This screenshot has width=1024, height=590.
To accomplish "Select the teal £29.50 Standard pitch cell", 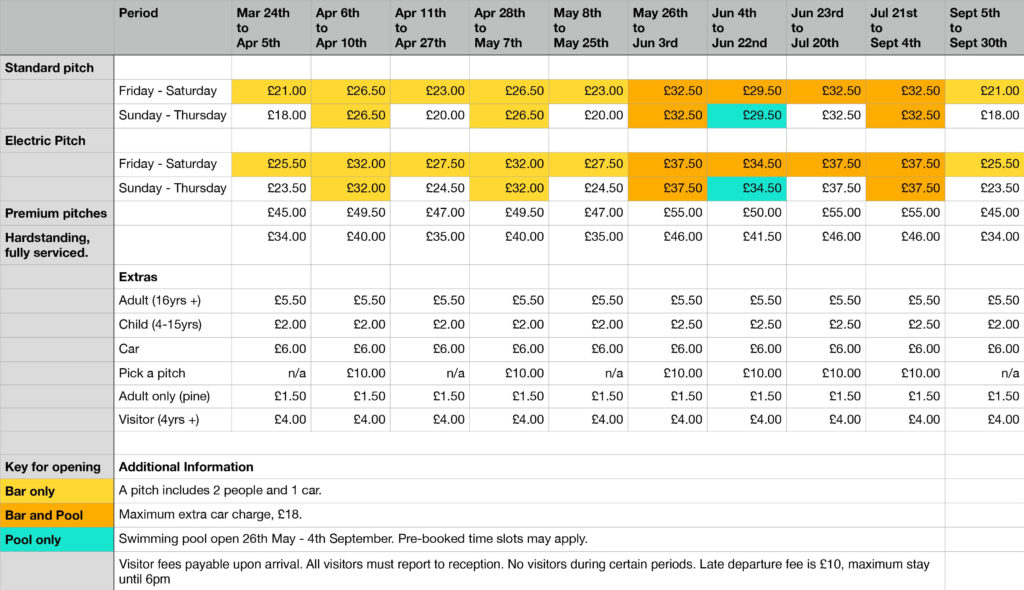I will 747,115.
